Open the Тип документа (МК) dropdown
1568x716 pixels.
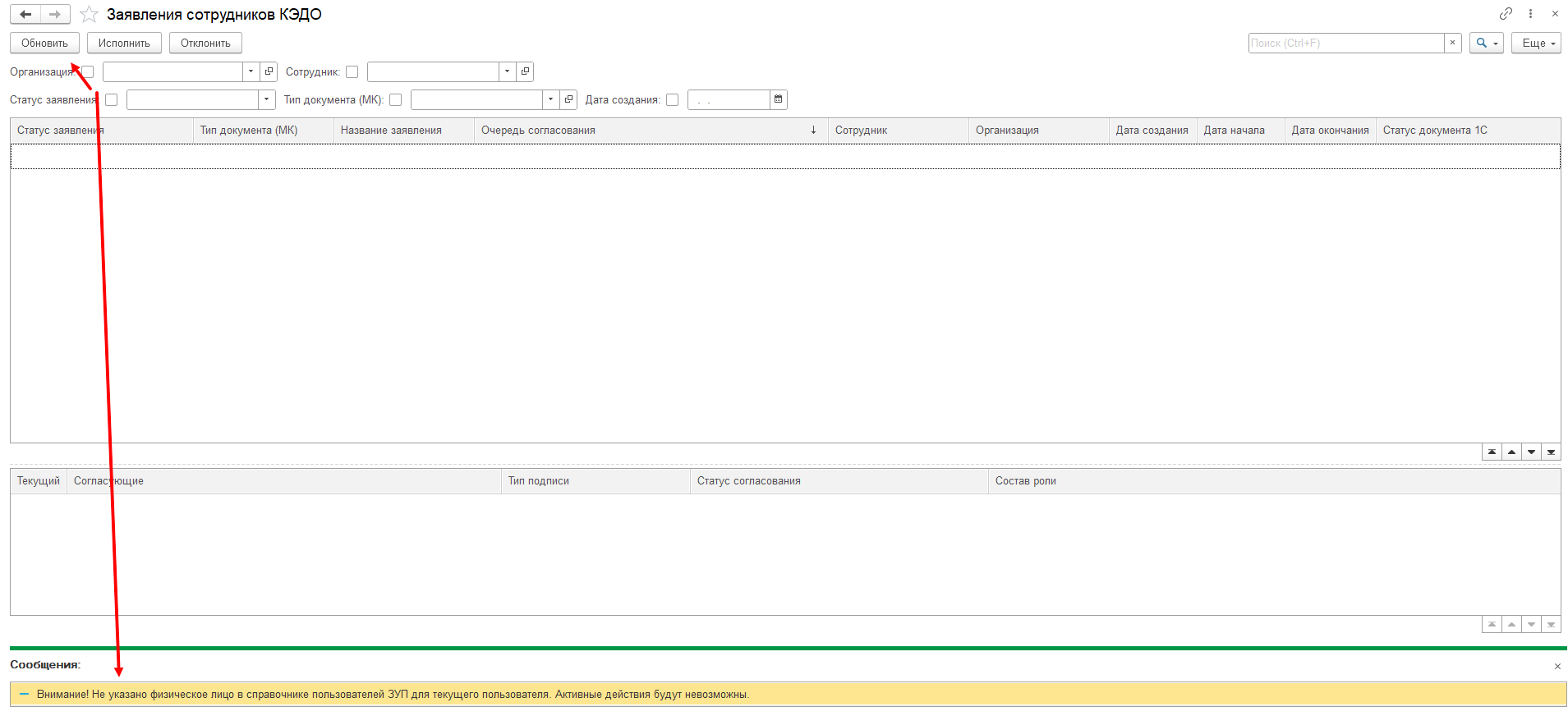coord(550,100)
